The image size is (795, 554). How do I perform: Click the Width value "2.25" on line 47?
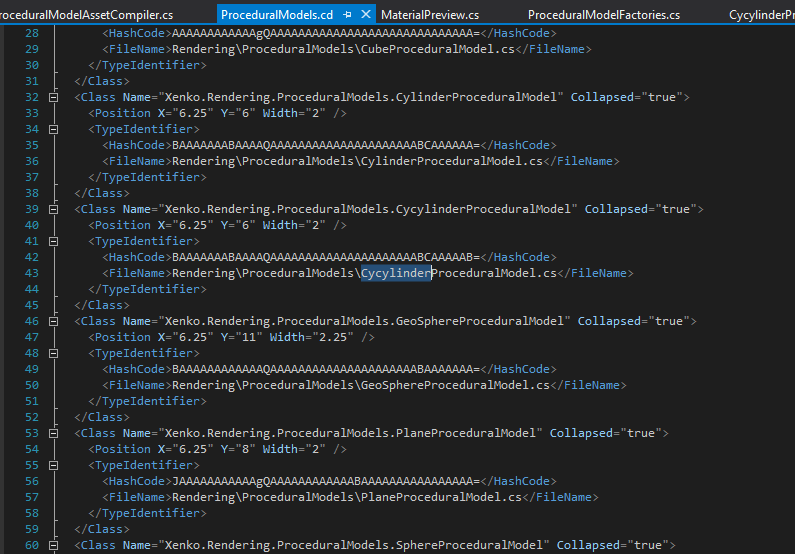click(x=333, y=337)
